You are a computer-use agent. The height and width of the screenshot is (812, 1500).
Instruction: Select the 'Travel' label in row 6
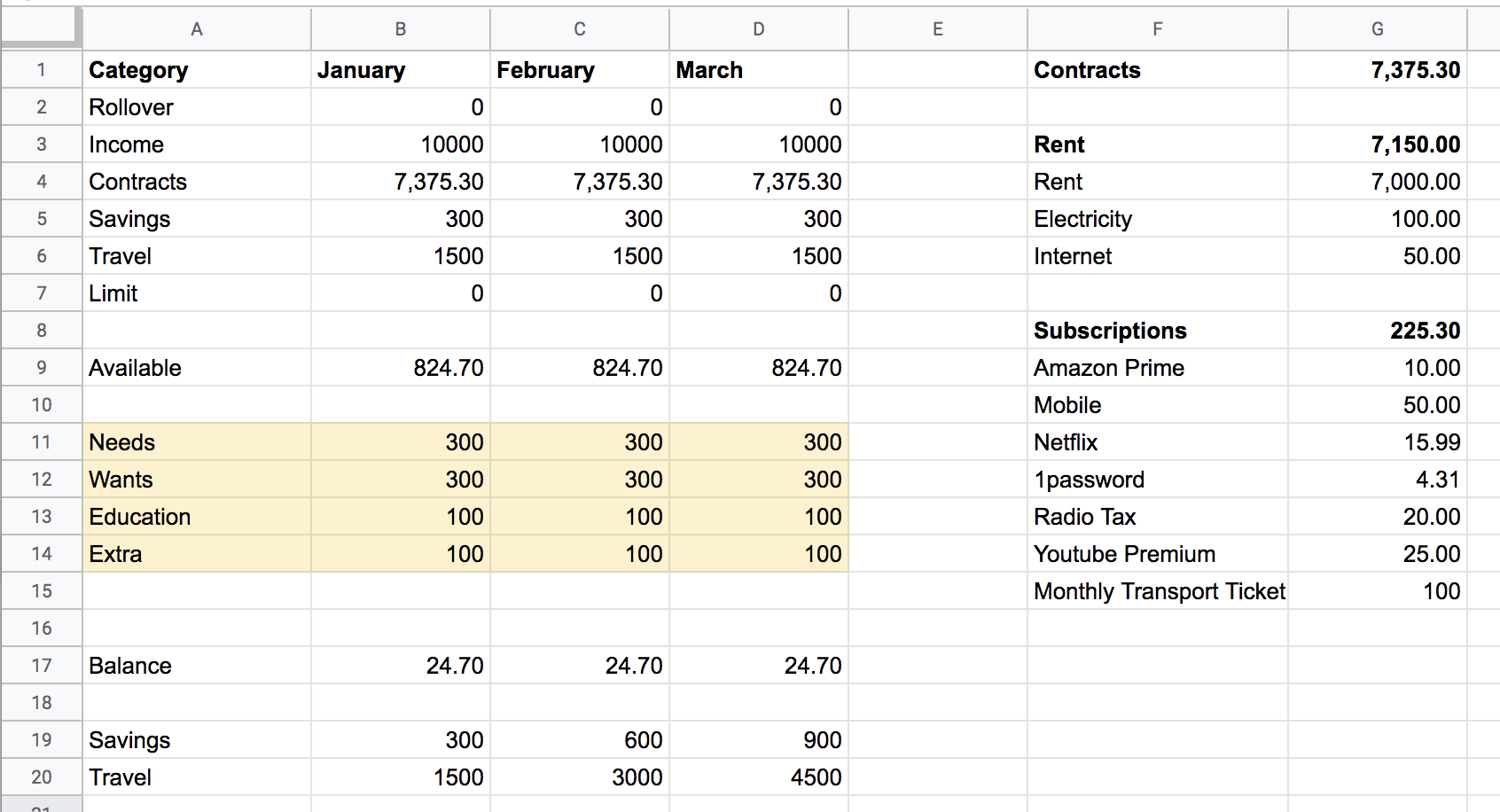click(x=197, y=256)
